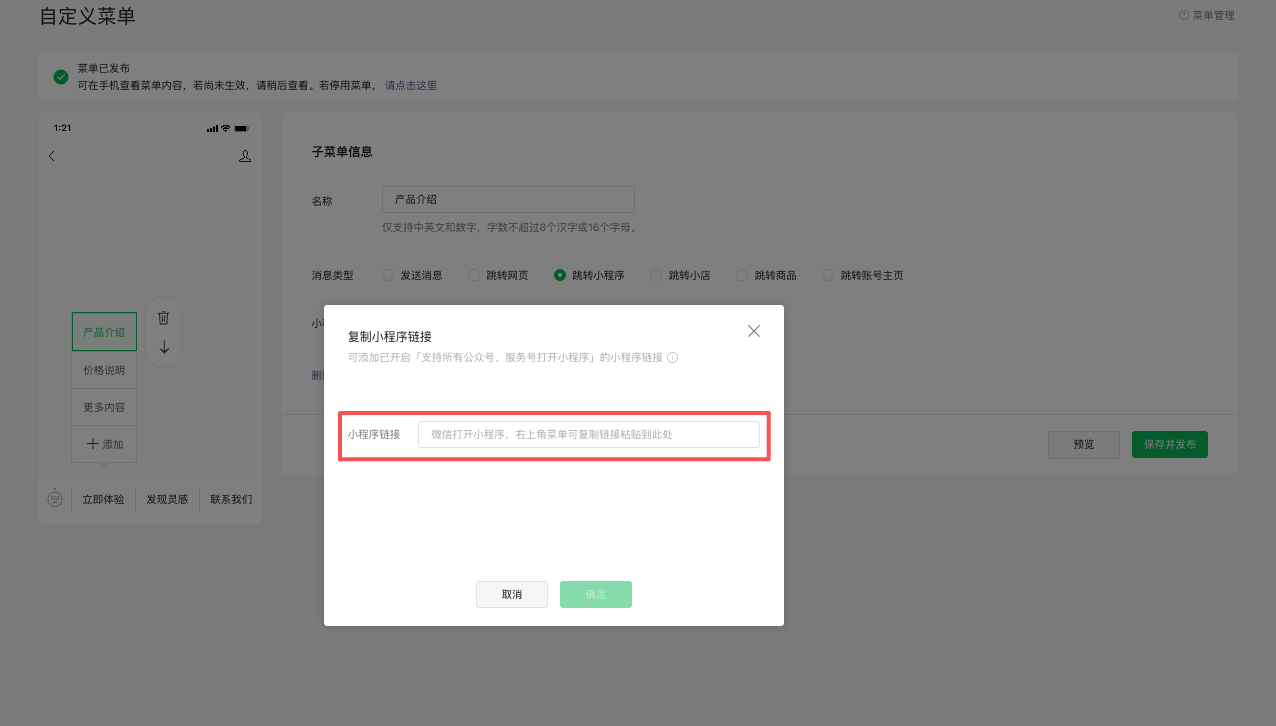The height and width of the screenshot is (726, 1276).
Task: Click the 保存并发布 button
Action: pos(1169,445)
